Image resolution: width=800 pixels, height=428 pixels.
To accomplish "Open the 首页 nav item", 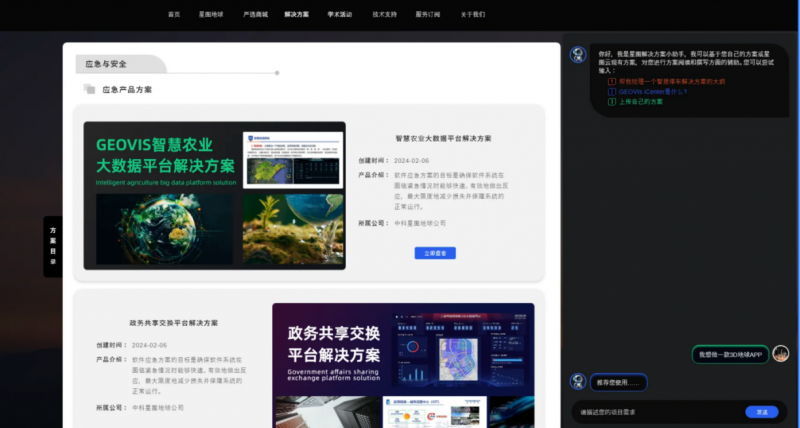I will [x=174, y=15].
